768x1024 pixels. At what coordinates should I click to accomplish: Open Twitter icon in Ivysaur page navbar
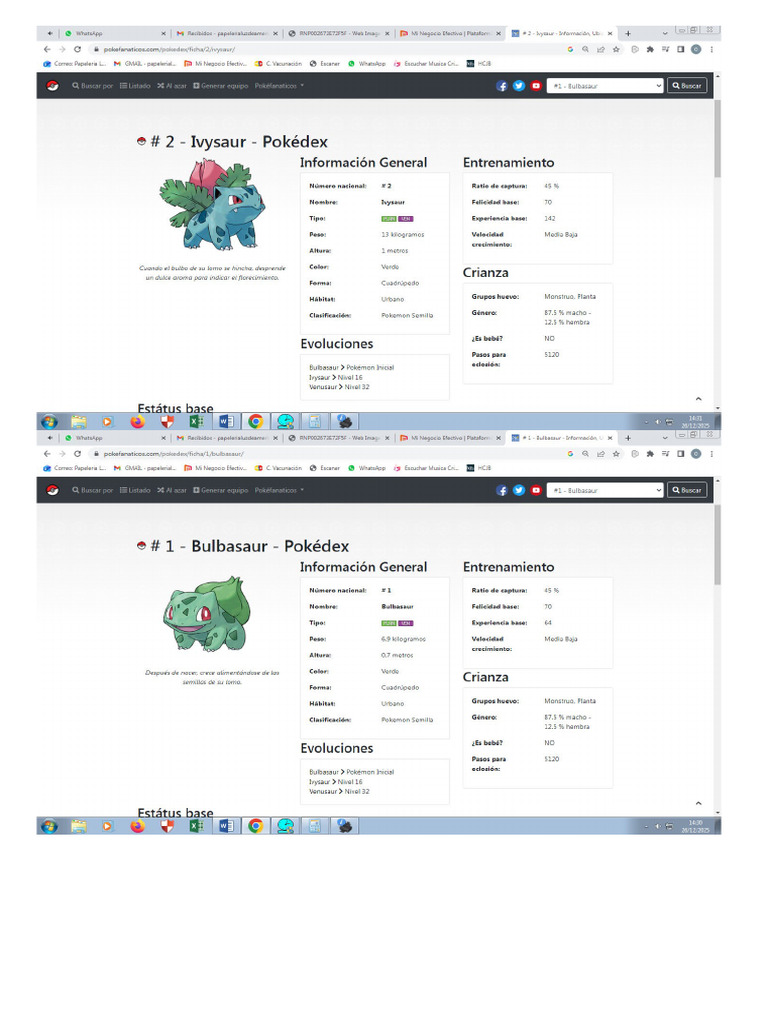(519, 86)
